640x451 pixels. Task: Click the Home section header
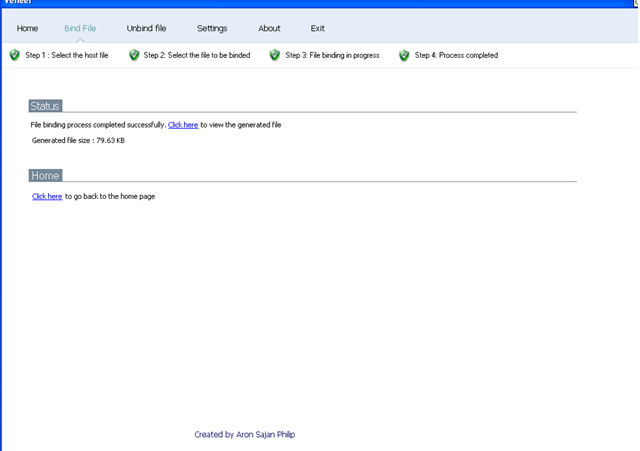coord(46,175)
